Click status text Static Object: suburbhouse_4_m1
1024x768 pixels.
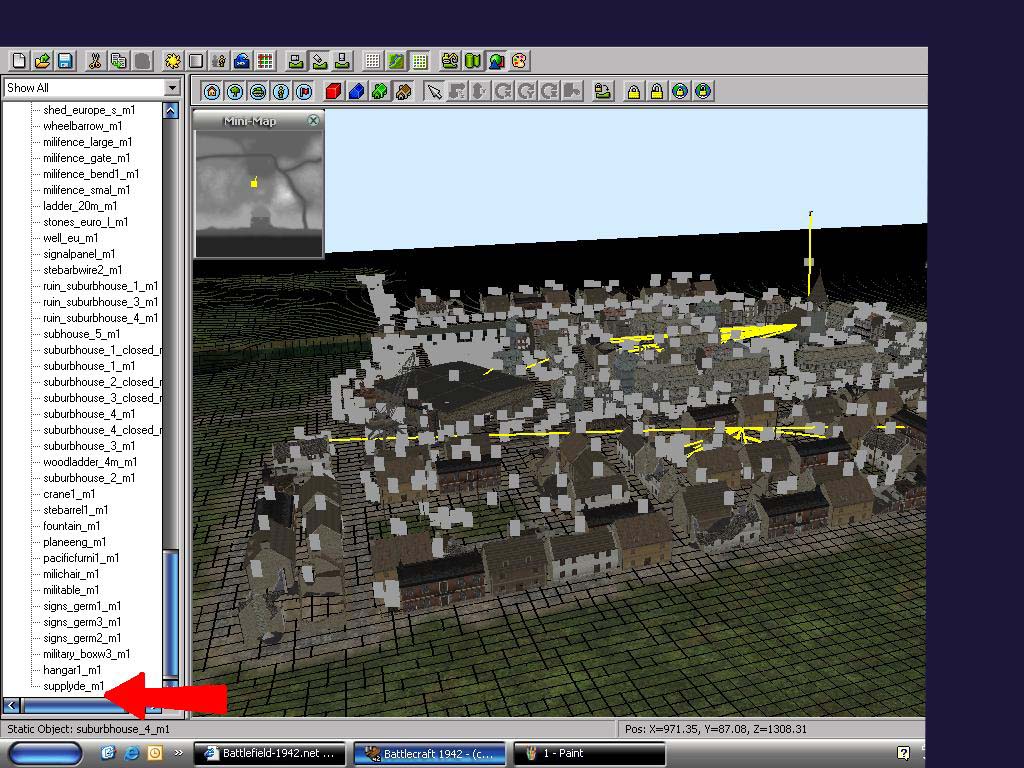[x=88, y=729]
